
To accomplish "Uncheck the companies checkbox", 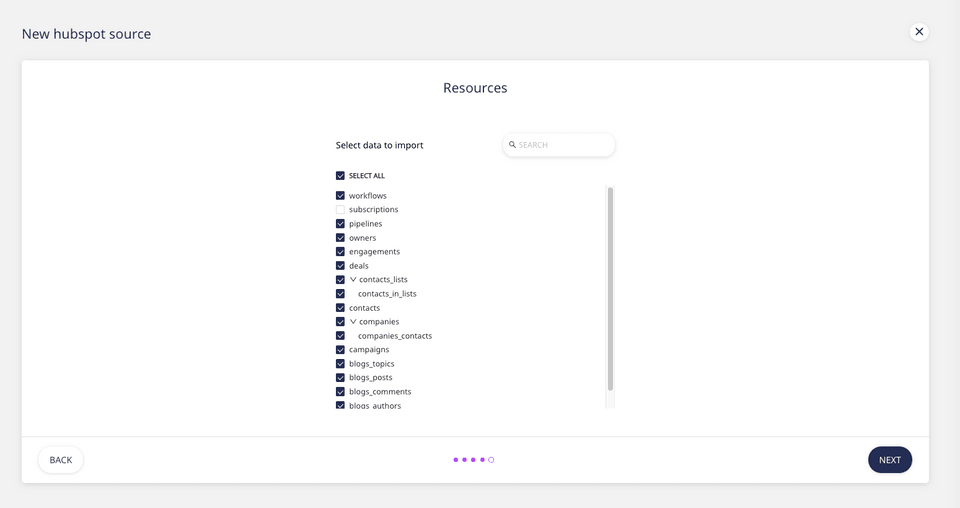I will [340, 321].
